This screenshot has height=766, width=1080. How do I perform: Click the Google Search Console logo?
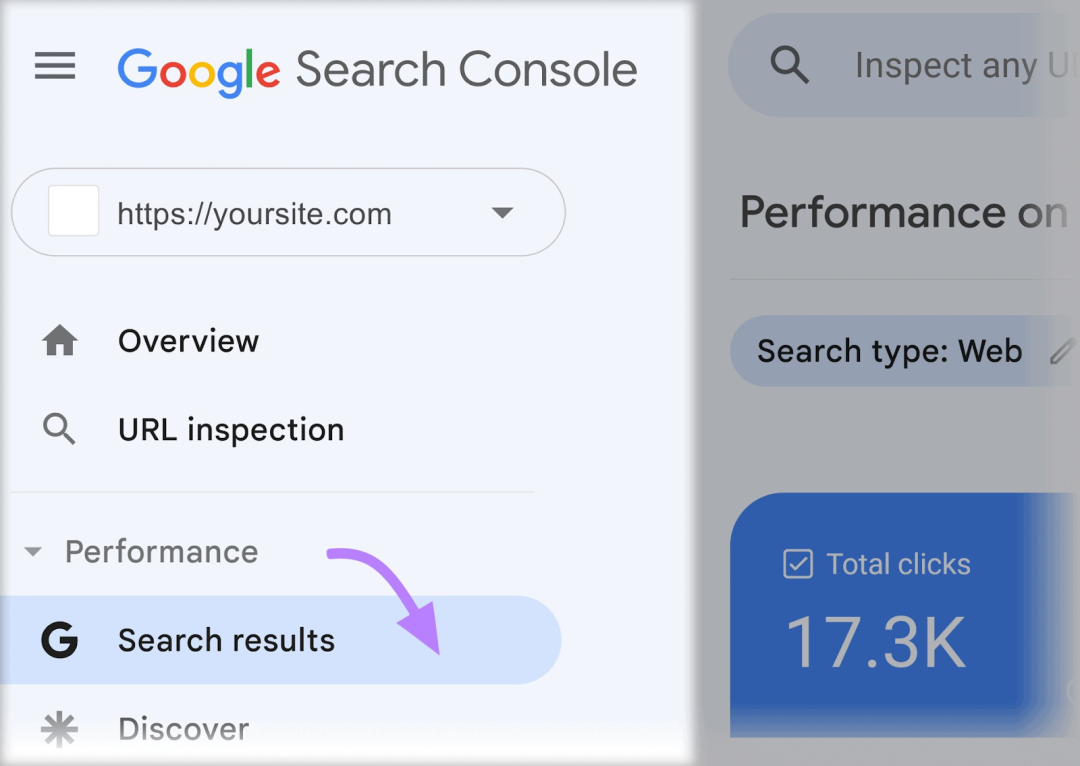[377, 71]
